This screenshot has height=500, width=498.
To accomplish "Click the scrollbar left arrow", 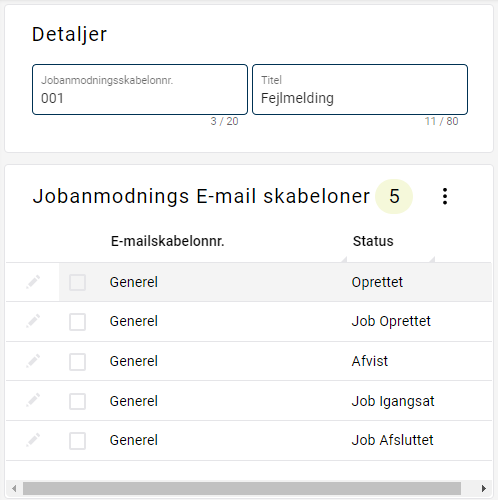I will (x=14, y=489).
